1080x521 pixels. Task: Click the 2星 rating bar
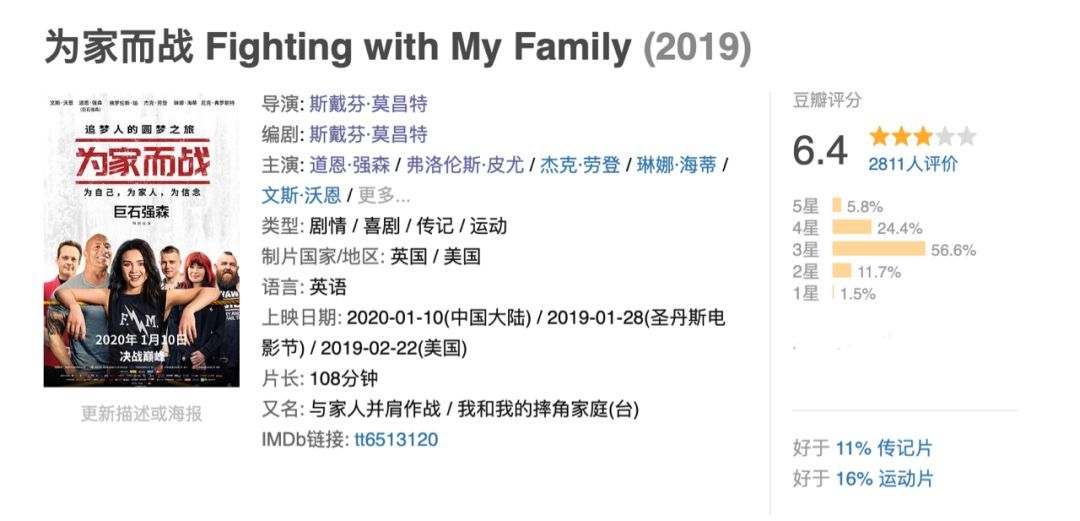click(x=841, y=271)
